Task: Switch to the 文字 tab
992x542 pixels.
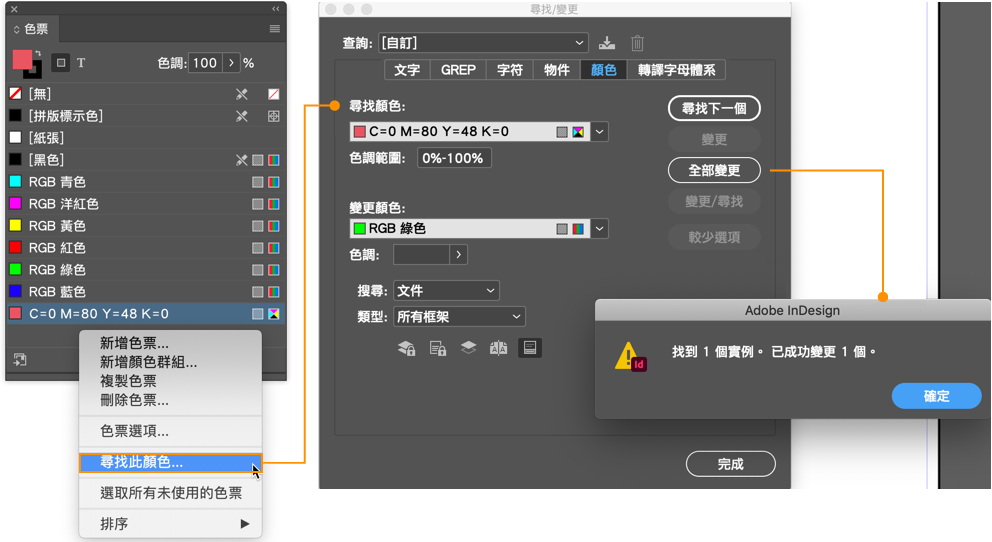Action: (x=407, y=70)
